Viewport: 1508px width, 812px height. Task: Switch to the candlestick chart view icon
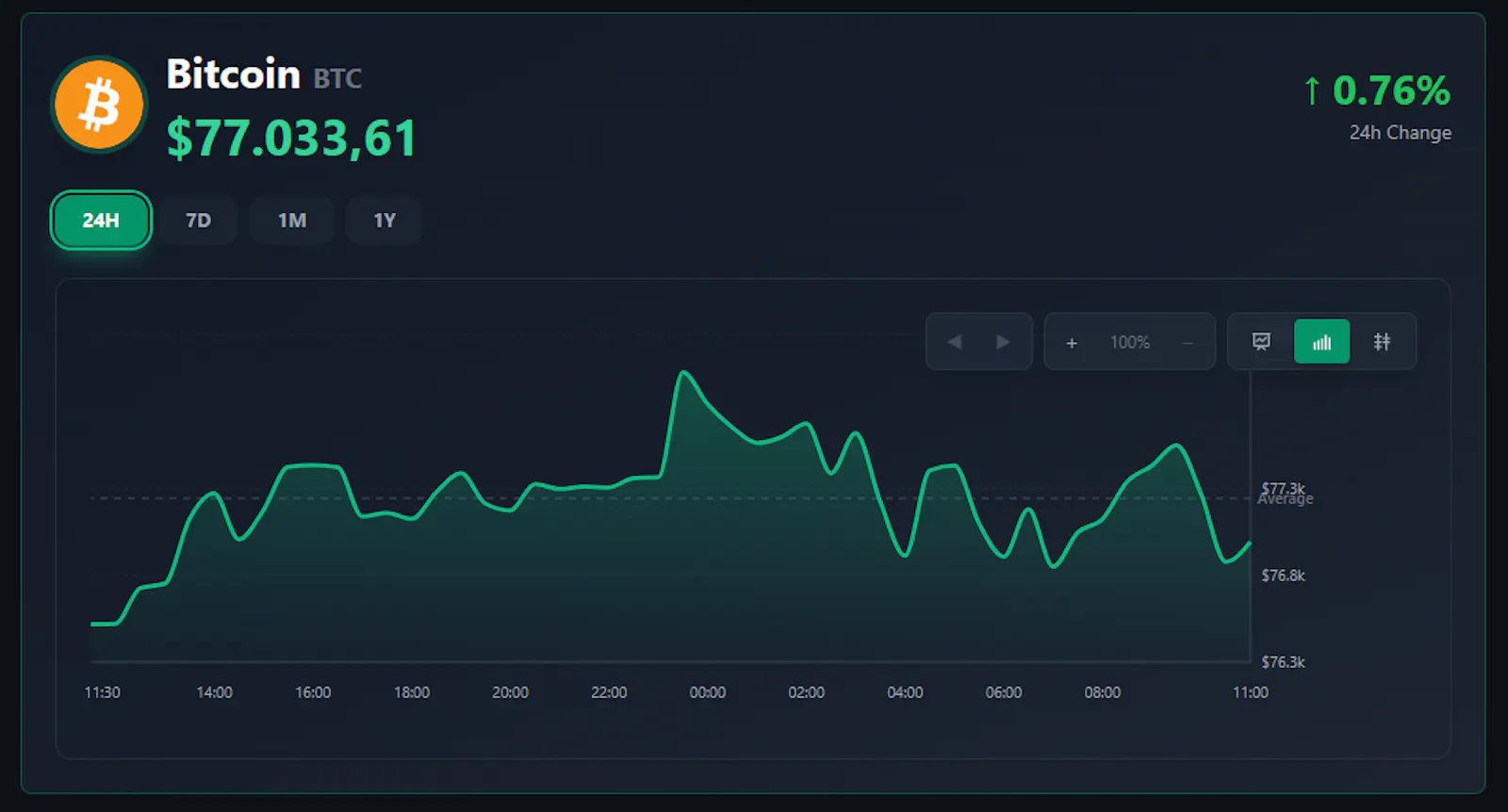1382,342
